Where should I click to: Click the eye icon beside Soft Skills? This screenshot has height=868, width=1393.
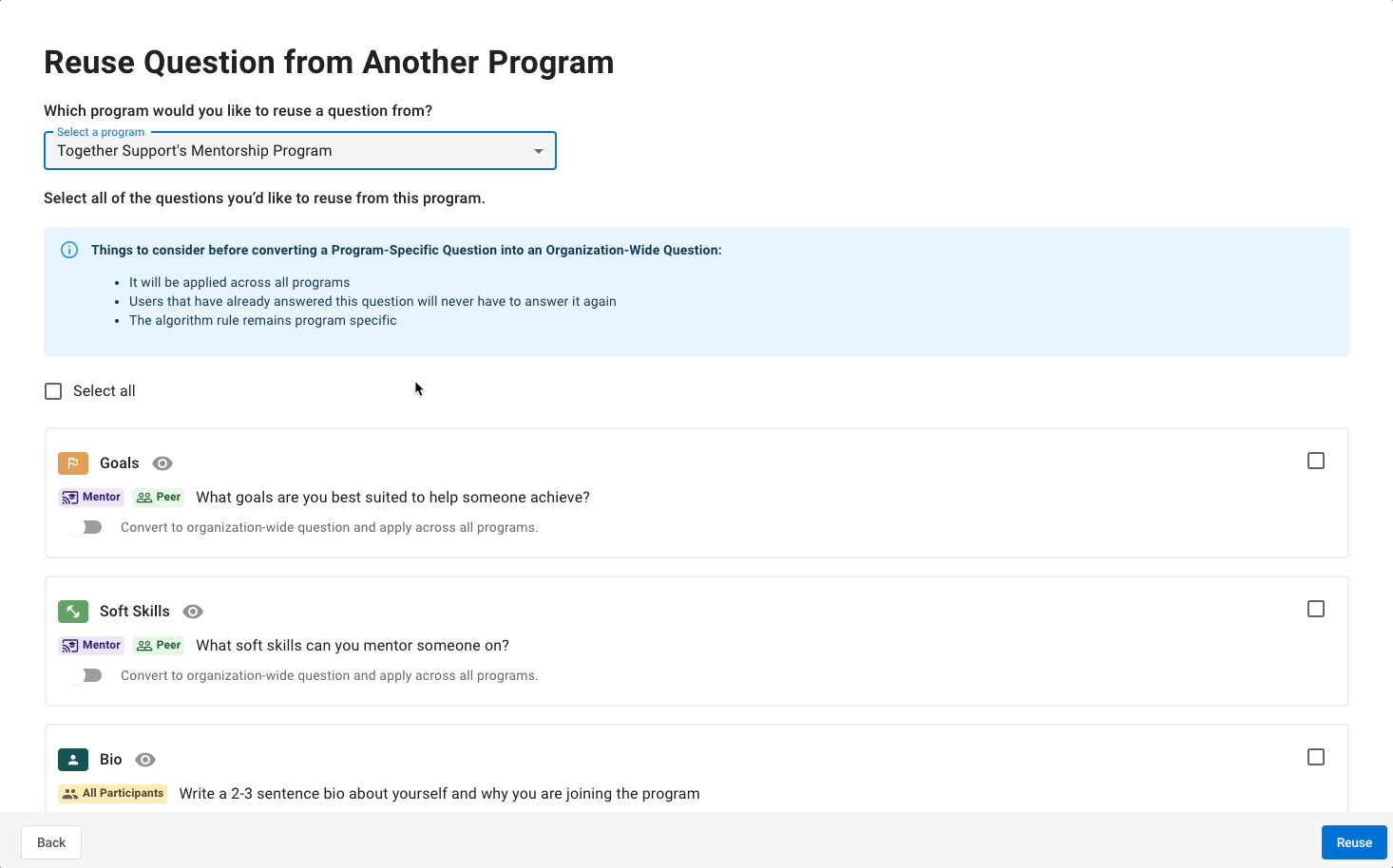click(193, 612)
